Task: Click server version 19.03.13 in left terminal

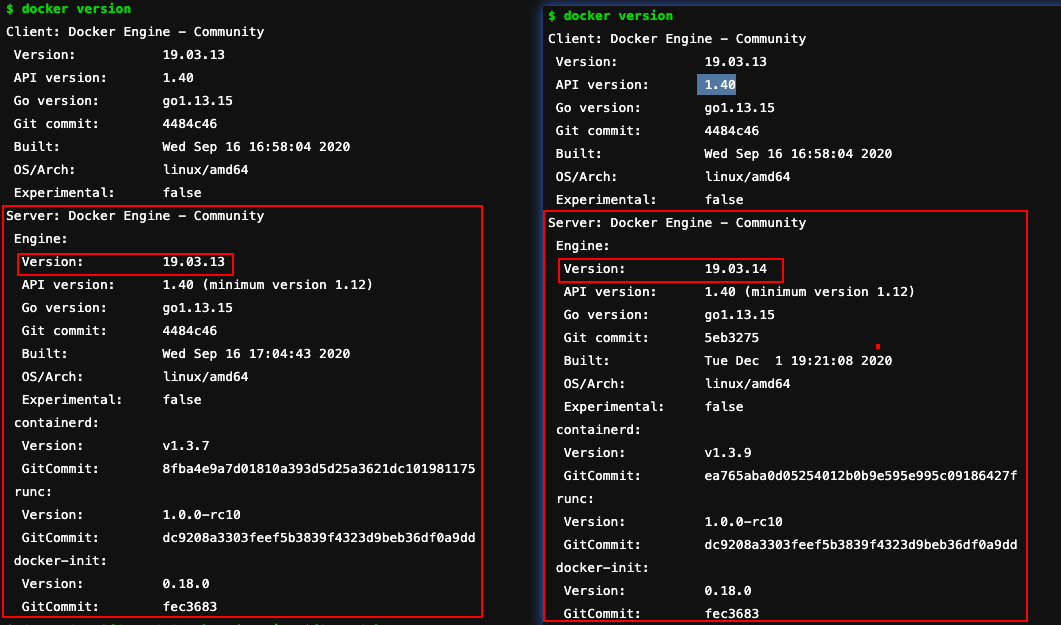Action: tap(194, 262)
